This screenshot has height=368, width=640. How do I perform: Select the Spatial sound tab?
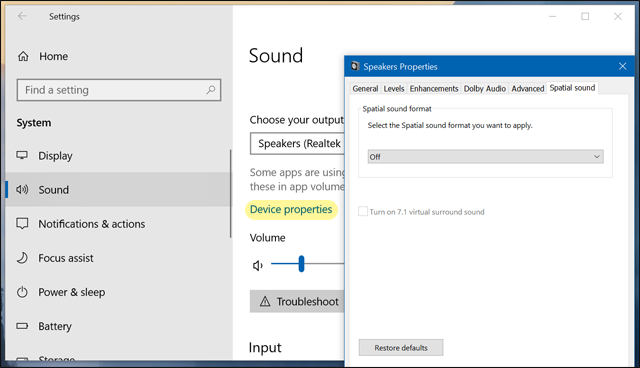click(572, 88)
